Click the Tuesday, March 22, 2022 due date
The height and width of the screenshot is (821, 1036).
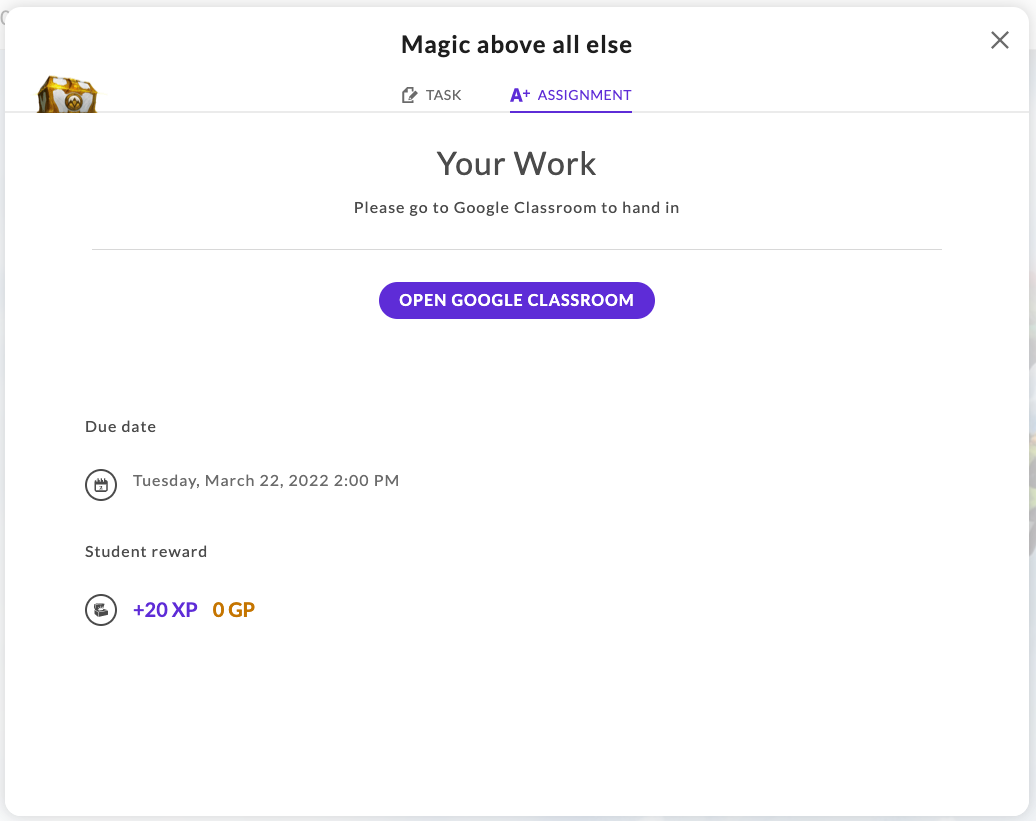(266, 481)
